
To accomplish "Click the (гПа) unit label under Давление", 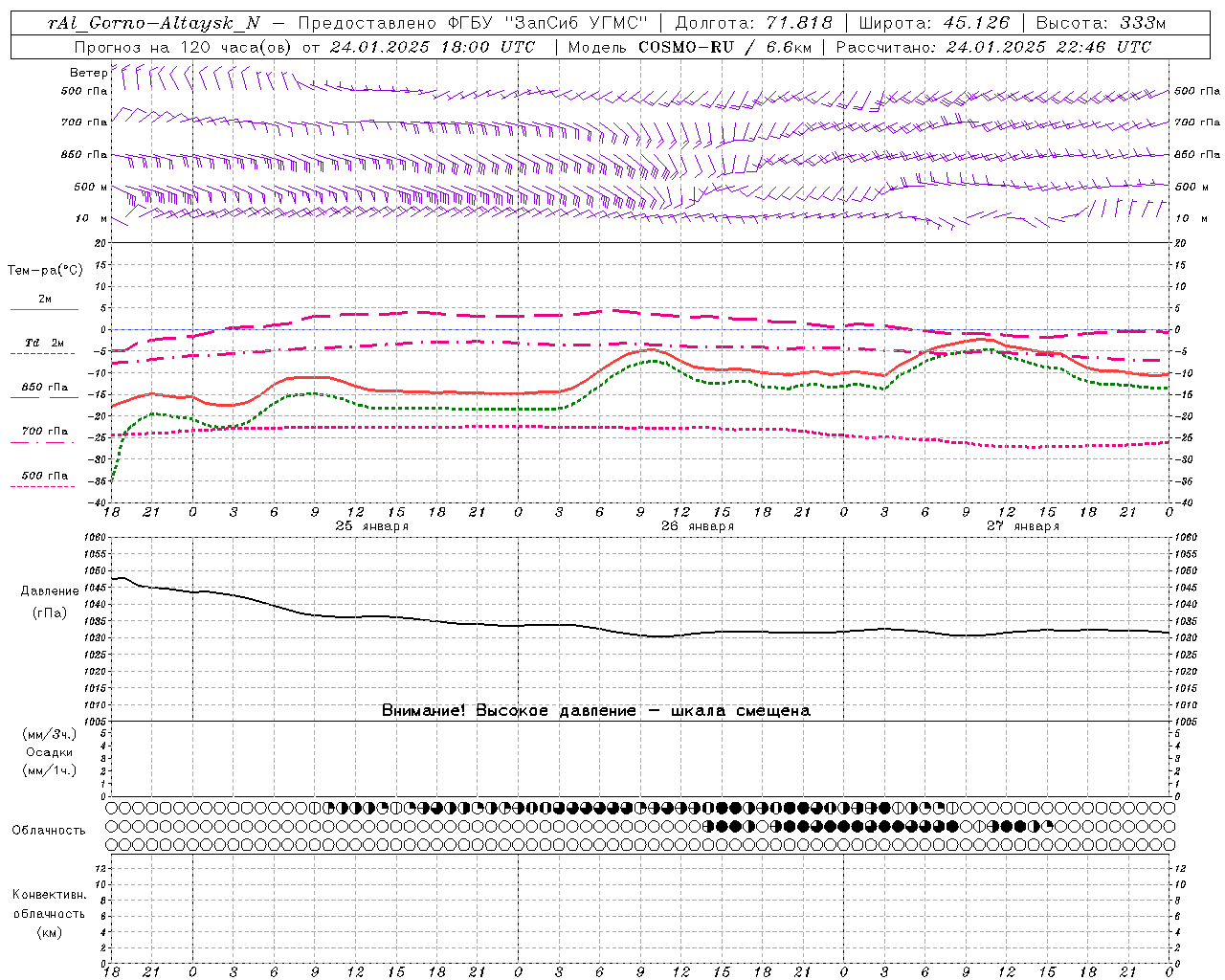I will (50, 612).
